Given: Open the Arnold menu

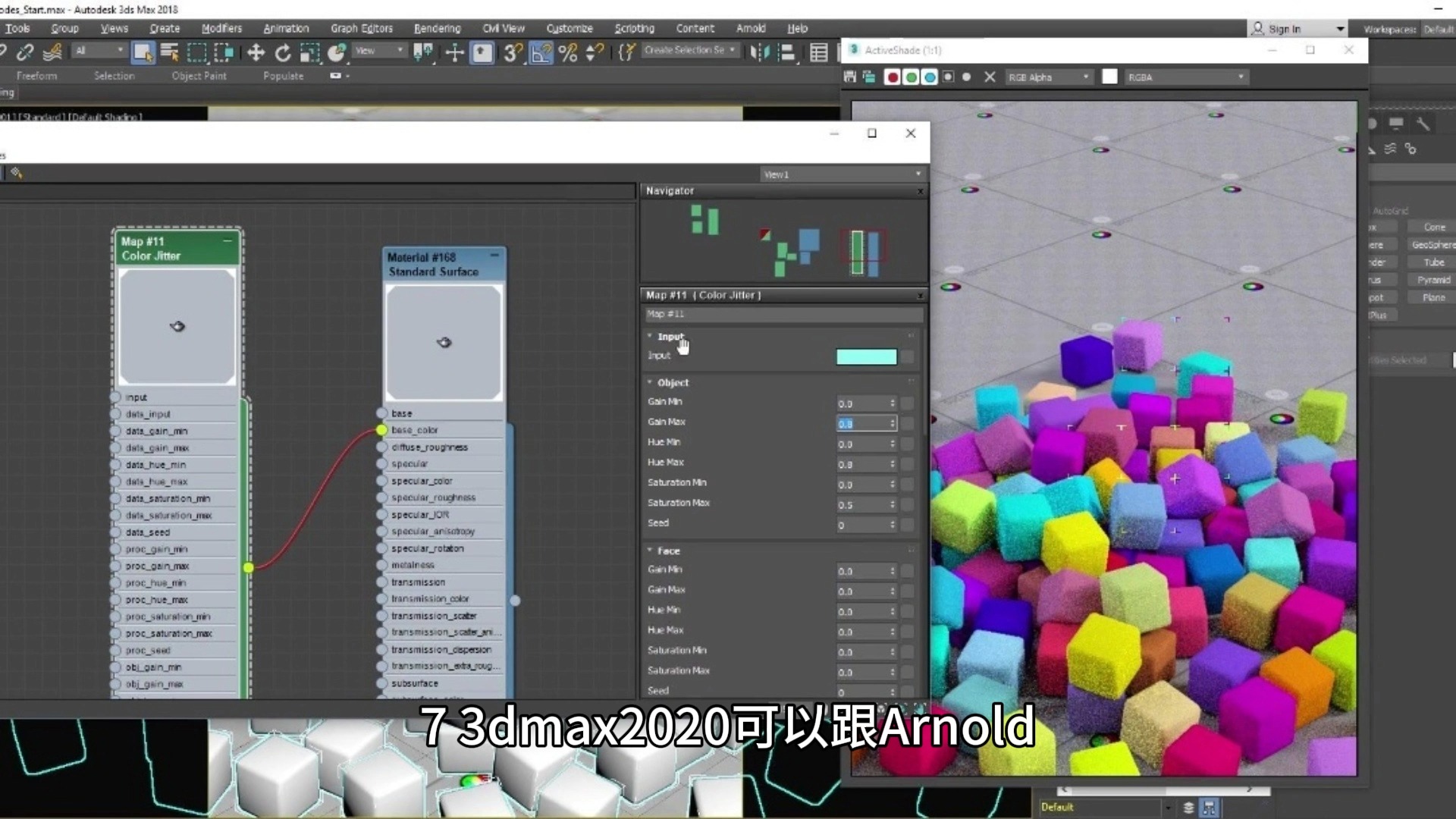Looking at the screenshot, I should 751,28.
